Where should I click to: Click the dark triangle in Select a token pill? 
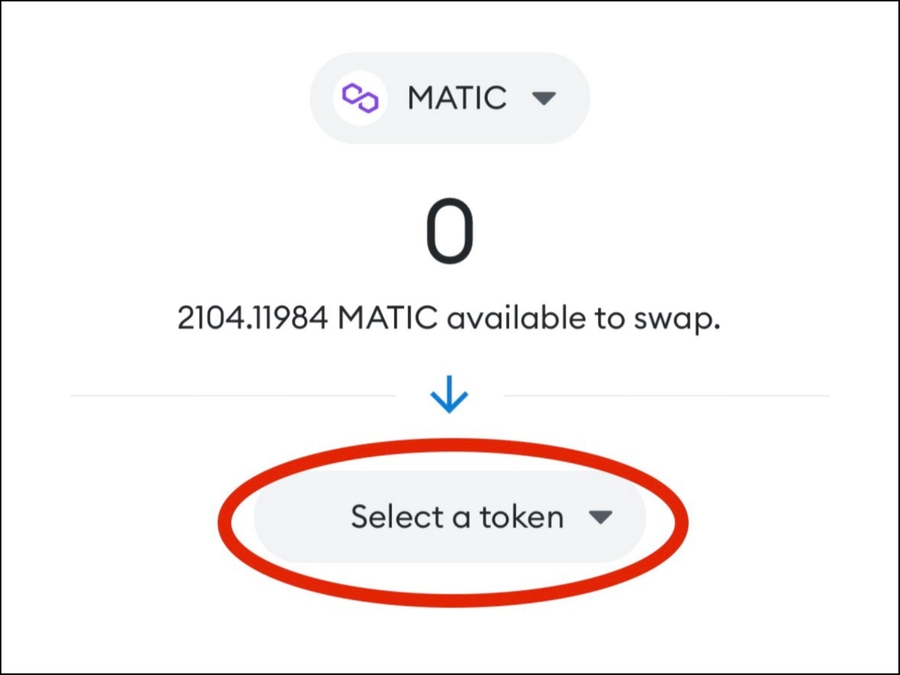600,517
